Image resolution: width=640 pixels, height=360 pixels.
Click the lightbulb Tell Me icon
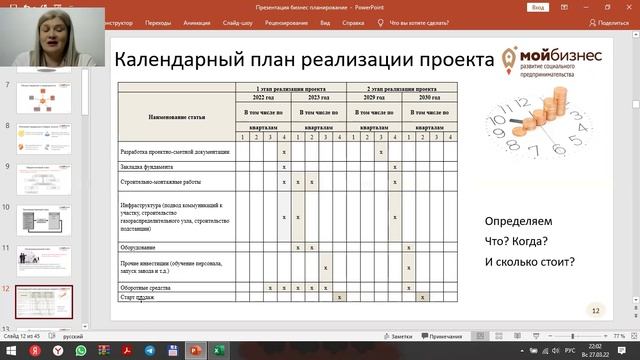pos(380,23)
